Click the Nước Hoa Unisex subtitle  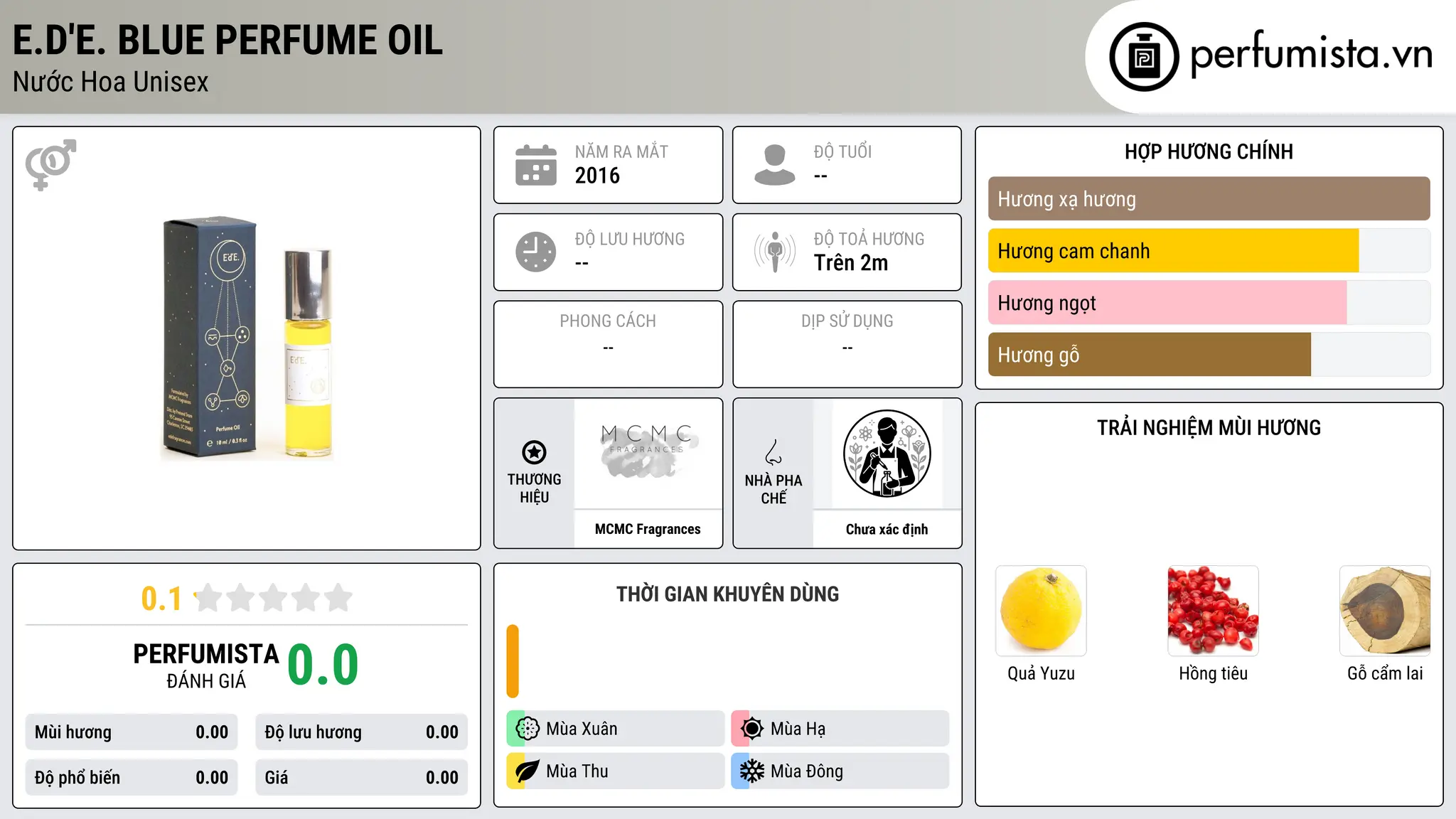(111, 82)
